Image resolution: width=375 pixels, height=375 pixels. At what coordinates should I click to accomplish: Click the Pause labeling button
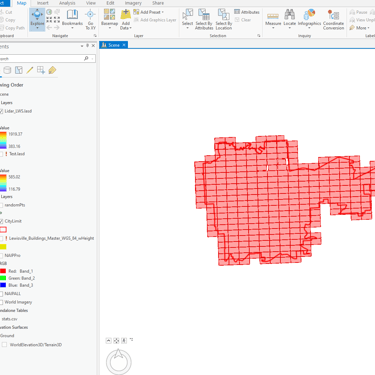click(x=358, y=12)
